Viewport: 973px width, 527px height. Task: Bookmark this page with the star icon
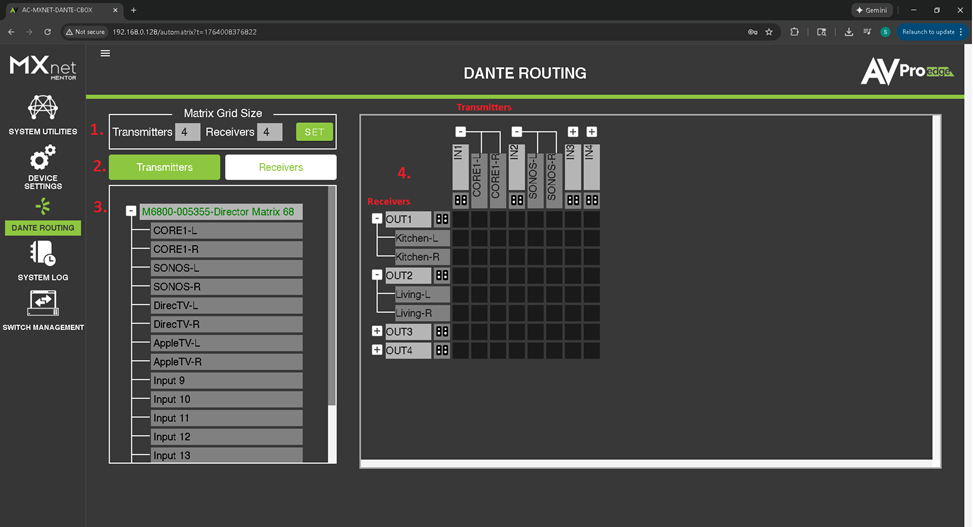coord(768,32)
